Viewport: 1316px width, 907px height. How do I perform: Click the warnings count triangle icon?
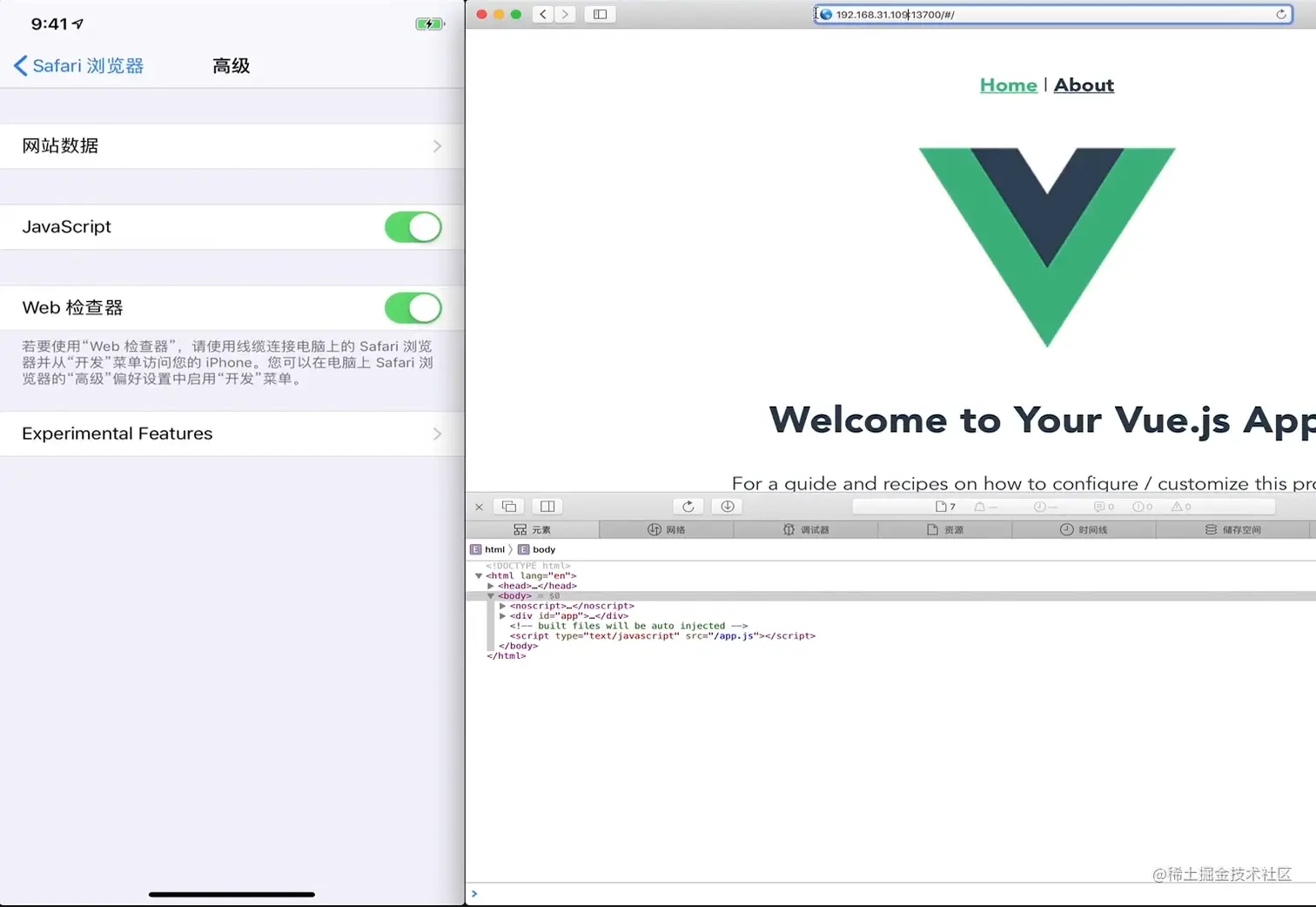(1177, 507)
